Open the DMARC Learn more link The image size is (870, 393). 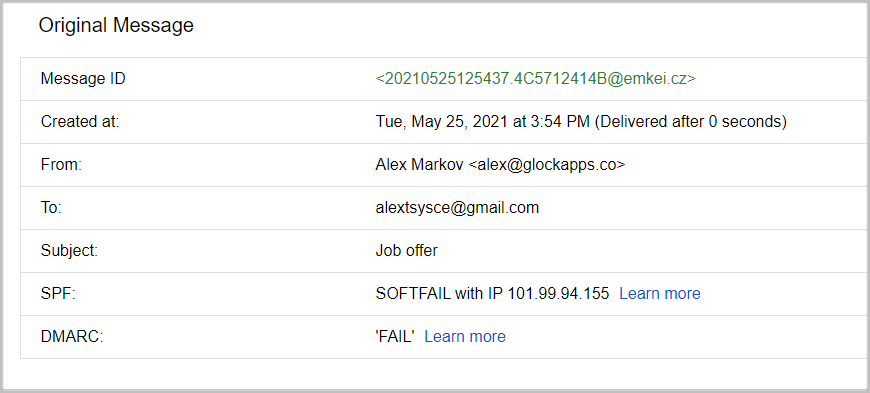point(465,336)
